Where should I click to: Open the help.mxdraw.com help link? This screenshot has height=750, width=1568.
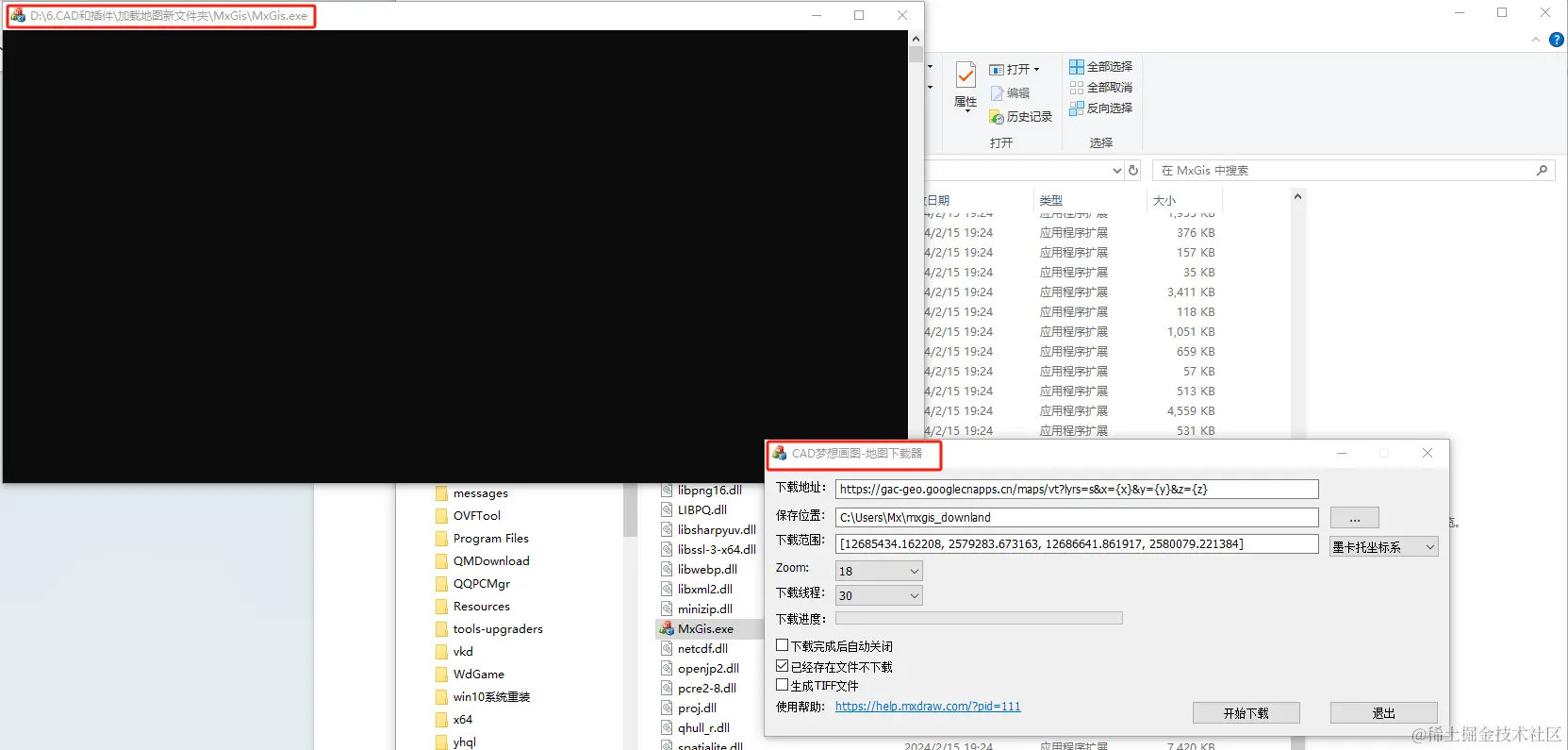point(928,707)
